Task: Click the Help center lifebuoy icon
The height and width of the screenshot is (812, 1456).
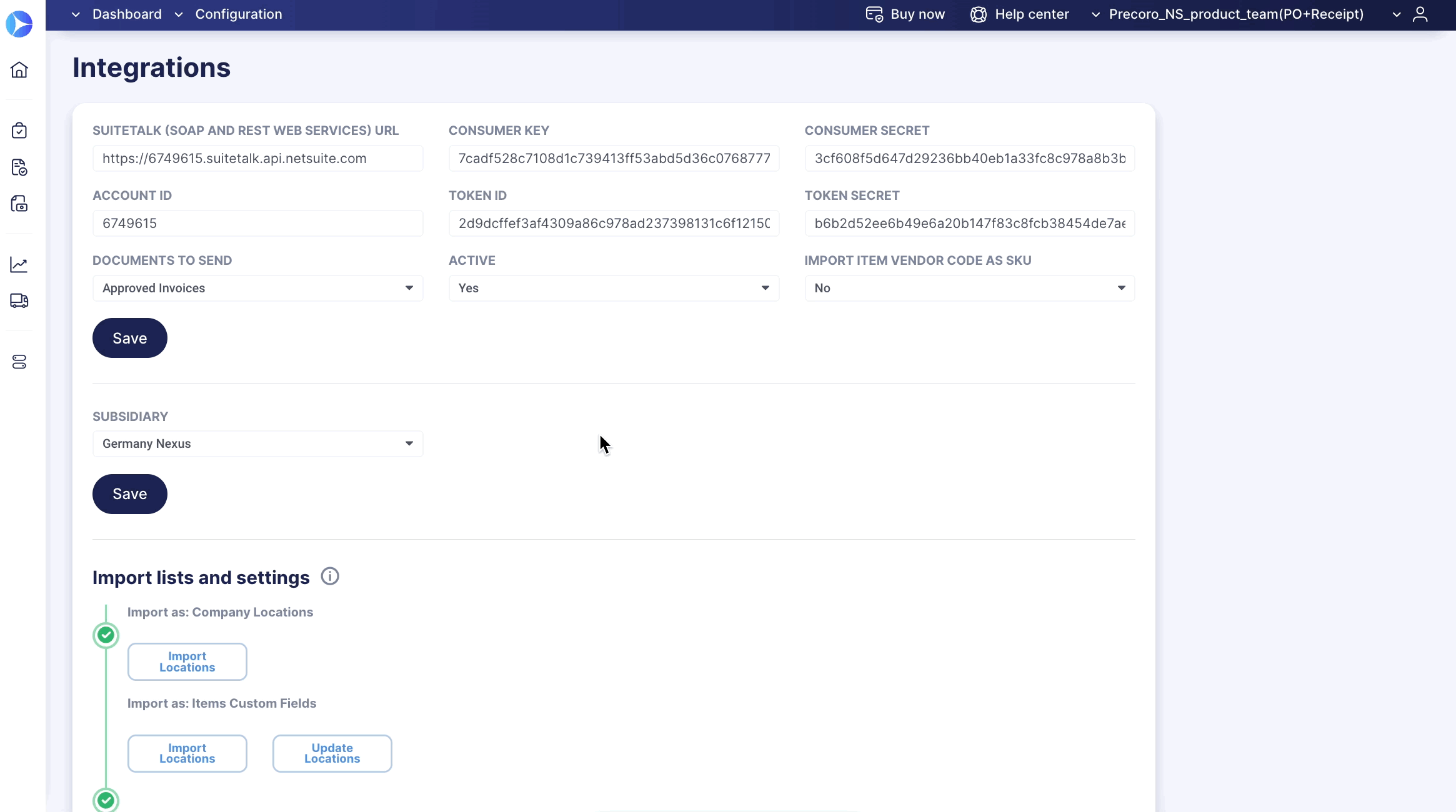Action: point(979,14)
